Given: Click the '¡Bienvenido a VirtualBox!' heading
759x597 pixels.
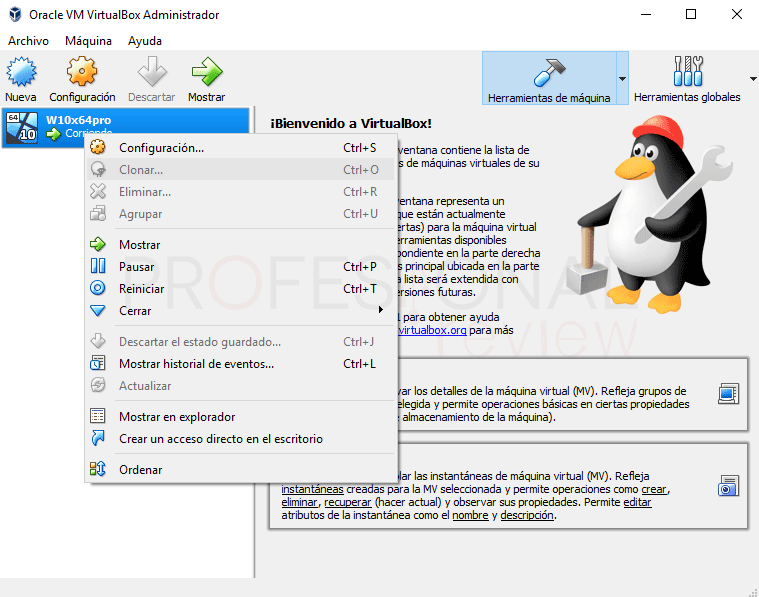Looking at the screenshot, I should 351,123.
